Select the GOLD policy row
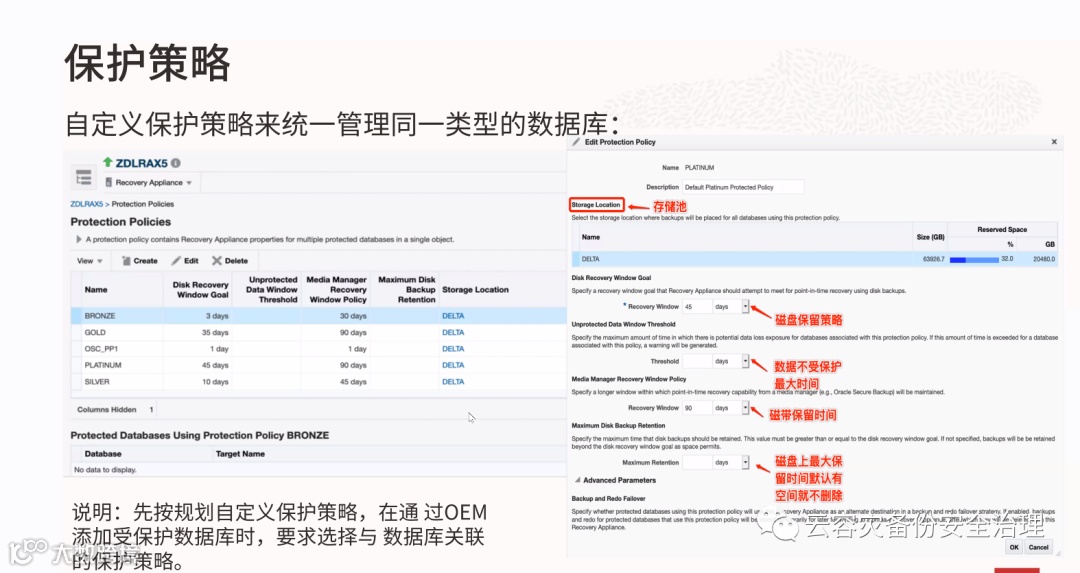Image resolution: width=1080 pixels, height=573 pixels. point(318,332)
